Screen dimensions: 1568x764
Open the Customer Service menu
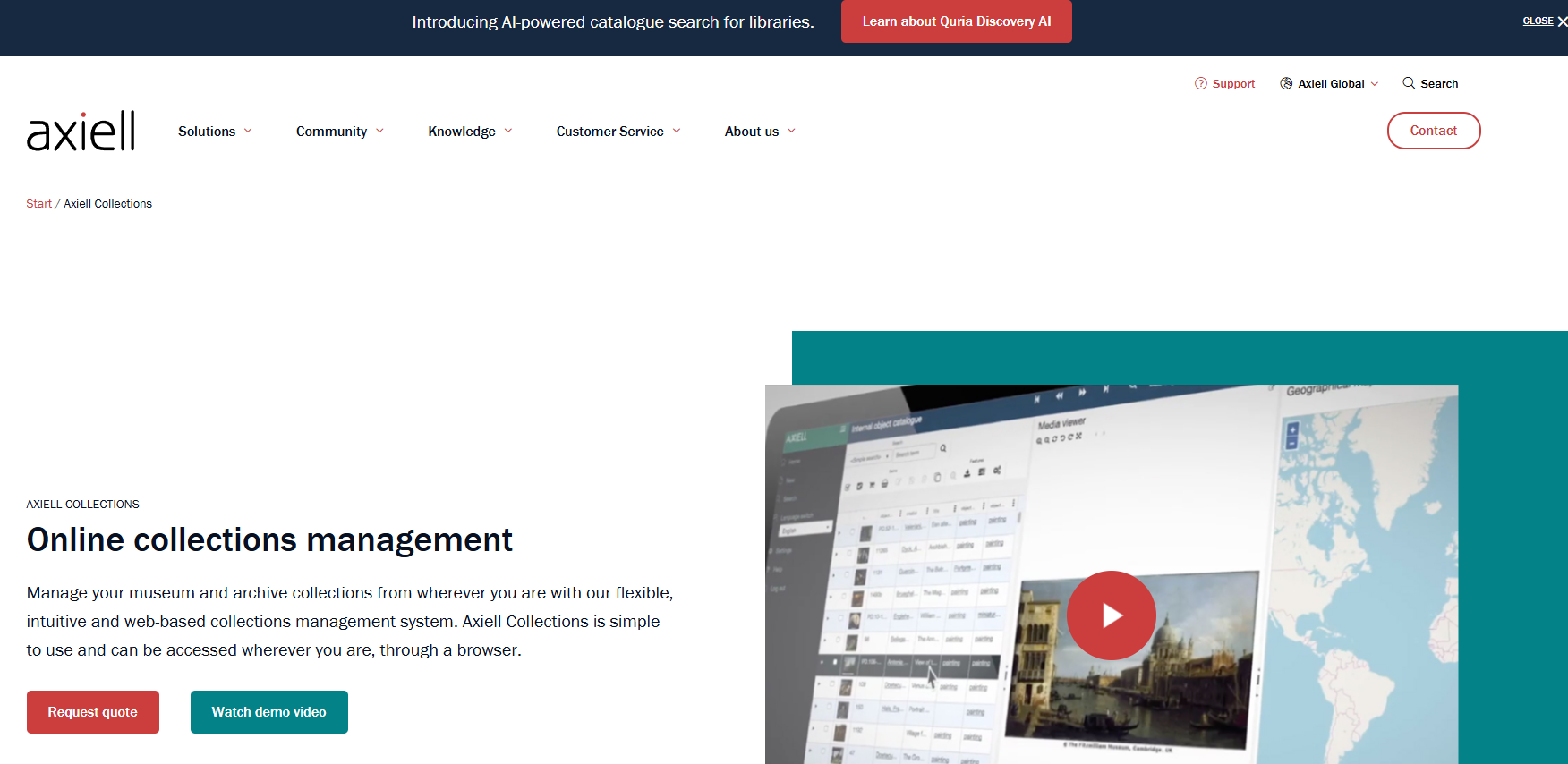click(609, 132)
